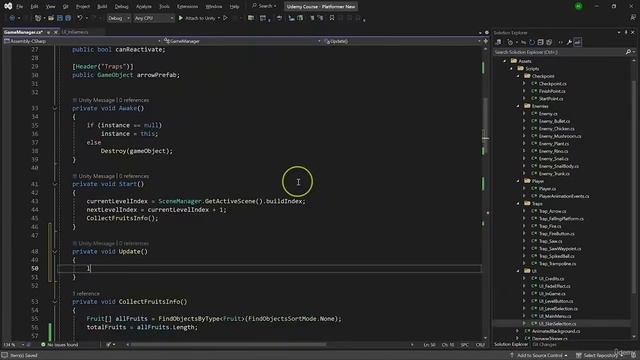Select the Checkpoint.cs file
Screen dimensions: 640x360
pyautogui.click(x=552, y=84)
